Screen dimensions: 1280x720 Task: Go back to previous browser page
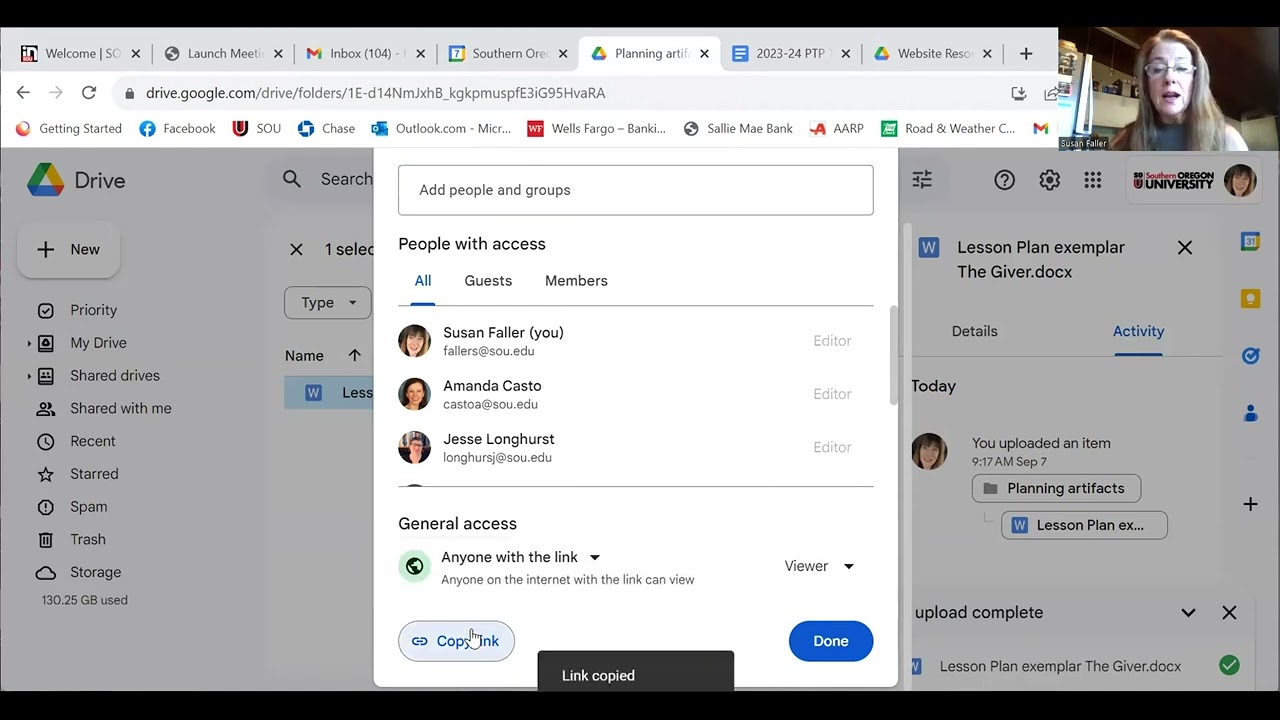pos(23,93)
